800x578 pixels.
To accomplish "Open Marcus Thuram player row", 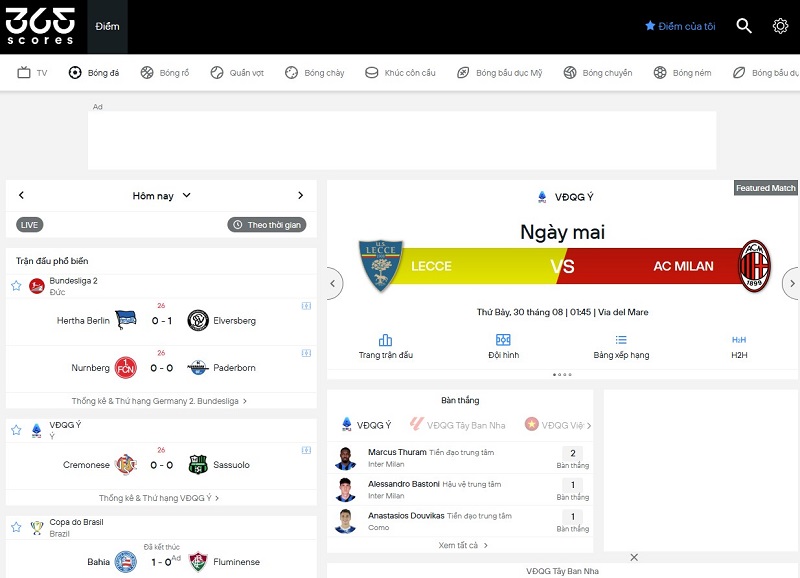I will tap(460, 458).
